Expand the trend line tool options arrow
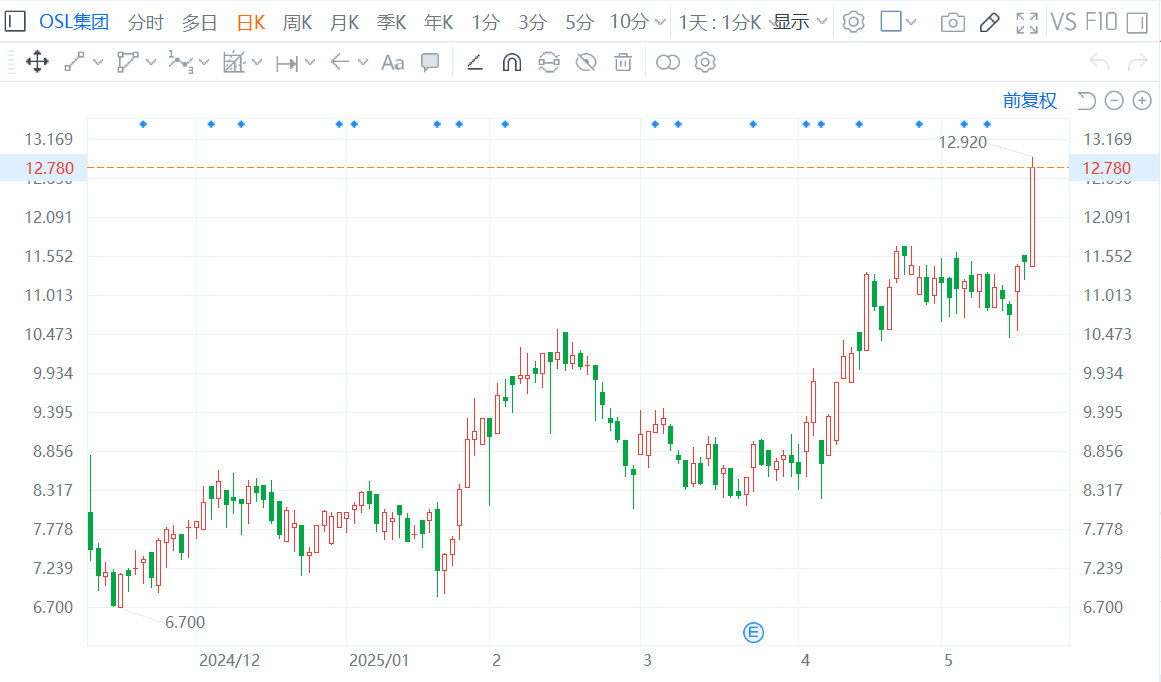 (x=98, y=63)
